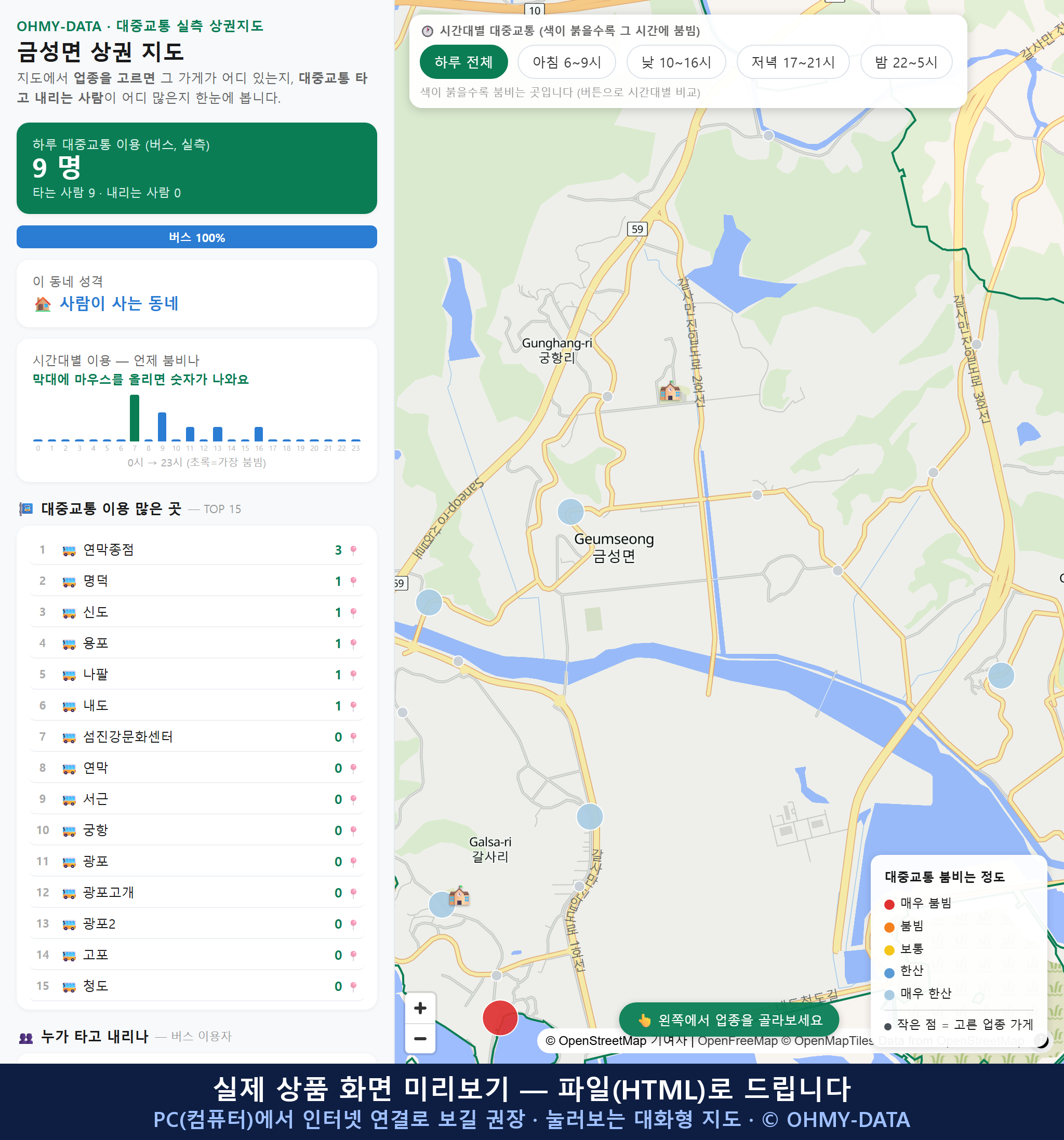1064x1140 pixels.
Task: Click the pin icon for 신도 row
Action: click(x=353, y=612)
